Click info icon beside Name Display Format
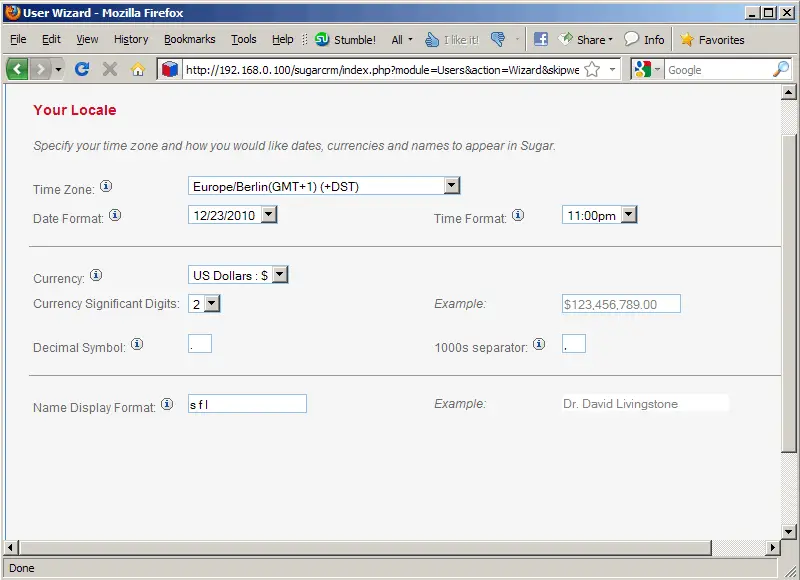 click(x=167, y=405)
